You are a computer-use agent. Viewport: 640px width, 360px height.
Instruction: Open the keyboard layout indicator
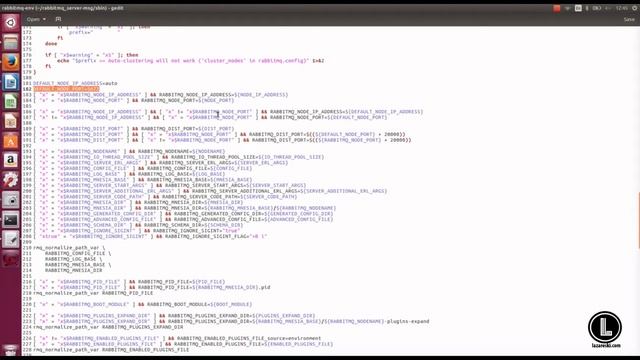point(578,8)
